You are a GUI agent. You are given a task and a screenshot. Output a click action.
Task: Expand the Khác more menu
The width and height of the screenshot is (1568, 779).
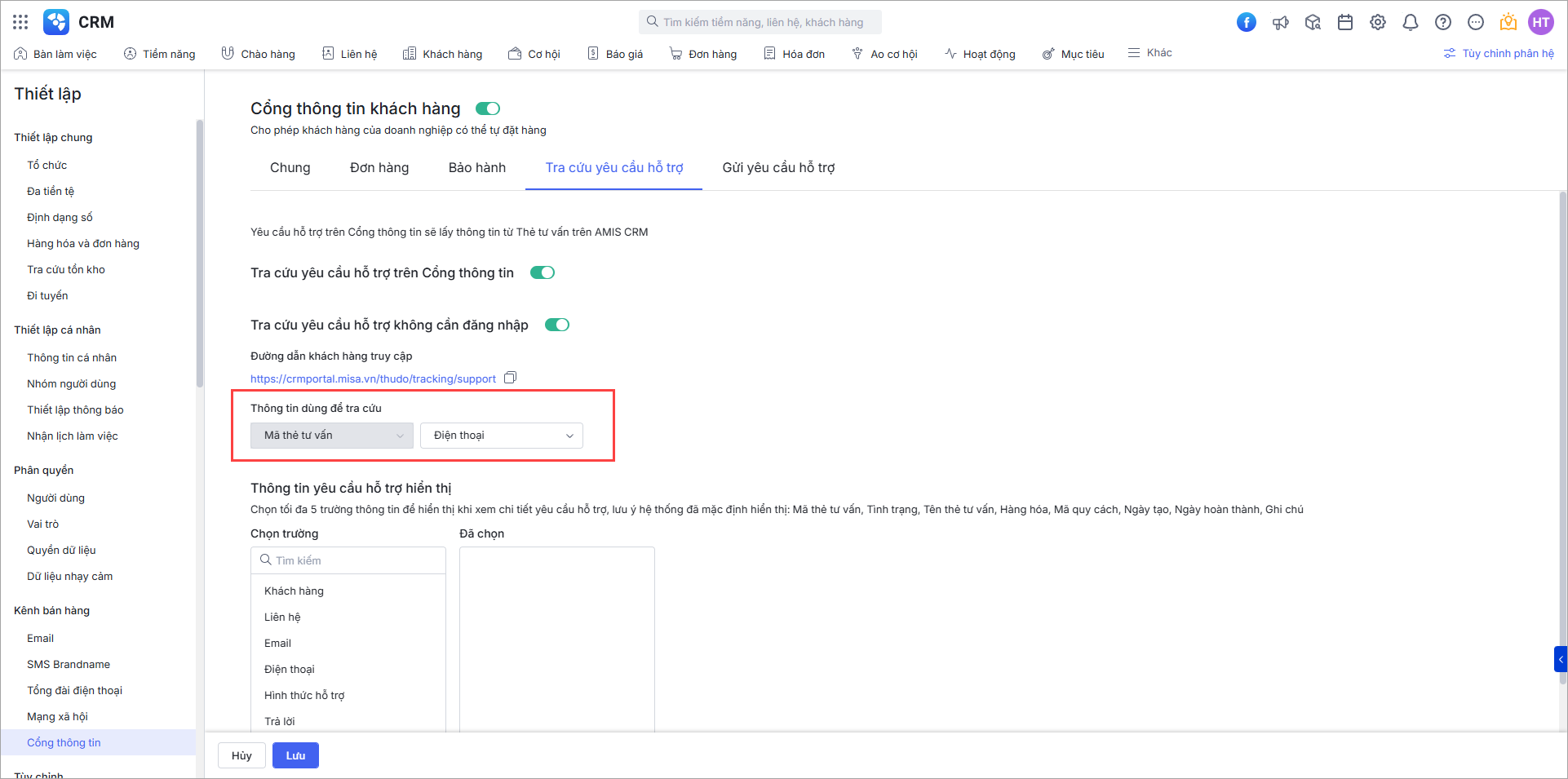[x=1150, y=53]
